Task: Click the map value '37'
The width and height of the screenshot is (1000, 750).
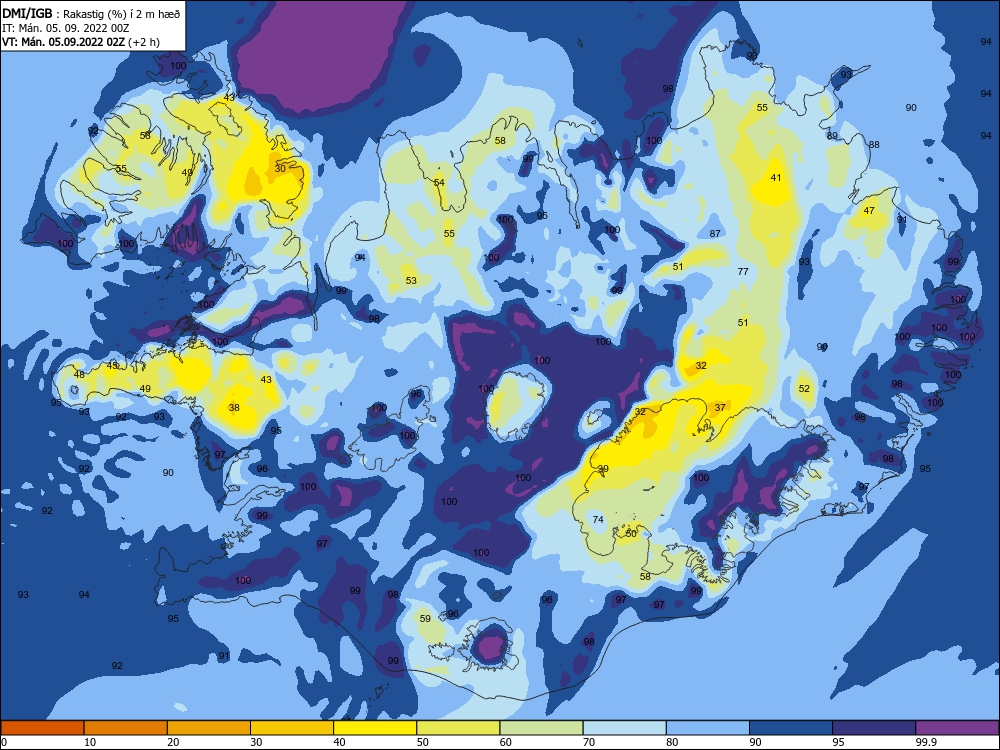Action: click(720, 407)
